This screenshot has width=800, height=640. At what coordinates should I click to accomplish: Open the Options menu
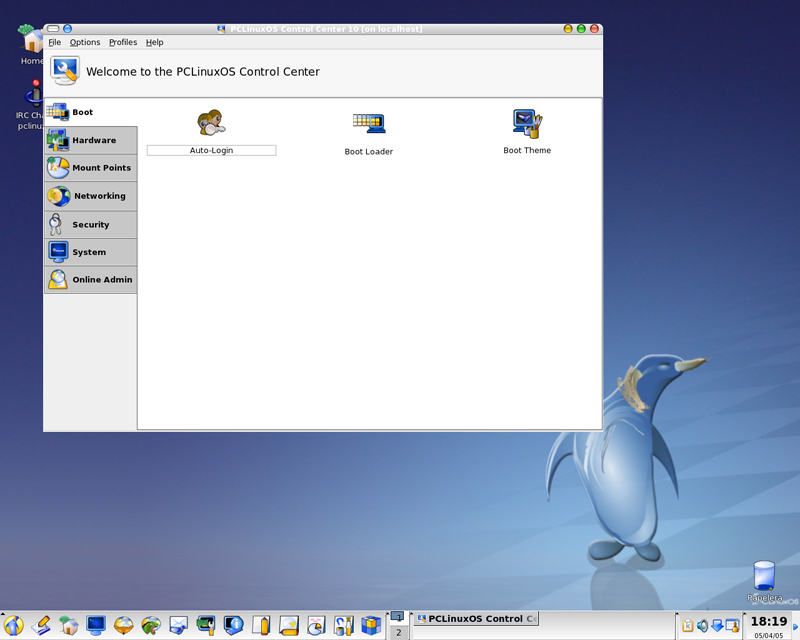85,42
